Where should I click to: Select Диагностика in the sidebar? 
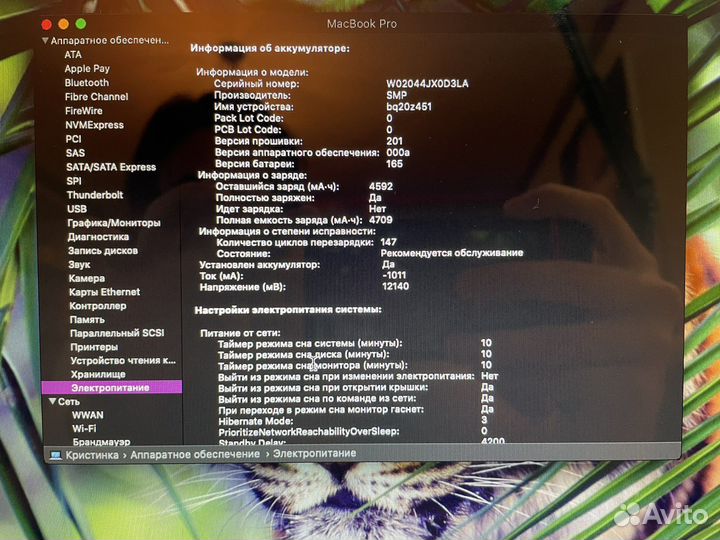point(98,237)
